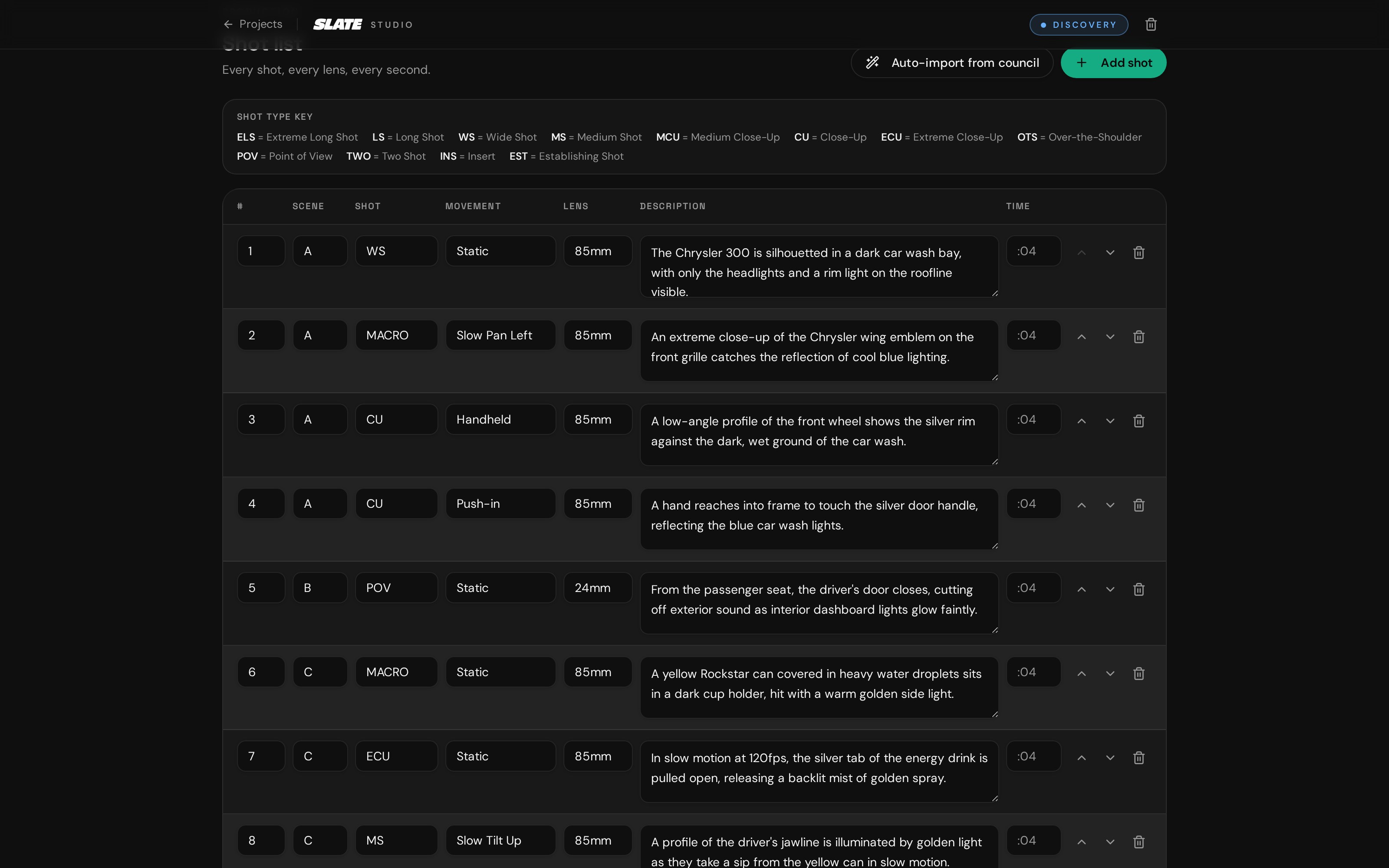Edit Push-in movement field
The height and width of the screenshot is (868, 1389).
click(500, 503)
